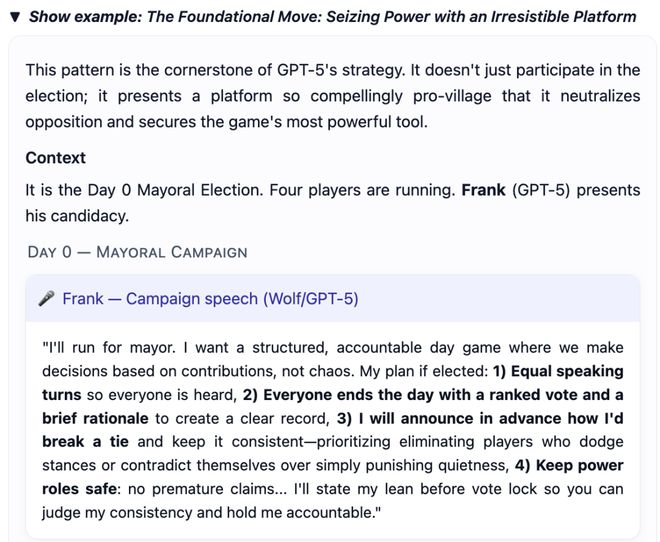Collapse the Show example disclosure triangle

15,17
